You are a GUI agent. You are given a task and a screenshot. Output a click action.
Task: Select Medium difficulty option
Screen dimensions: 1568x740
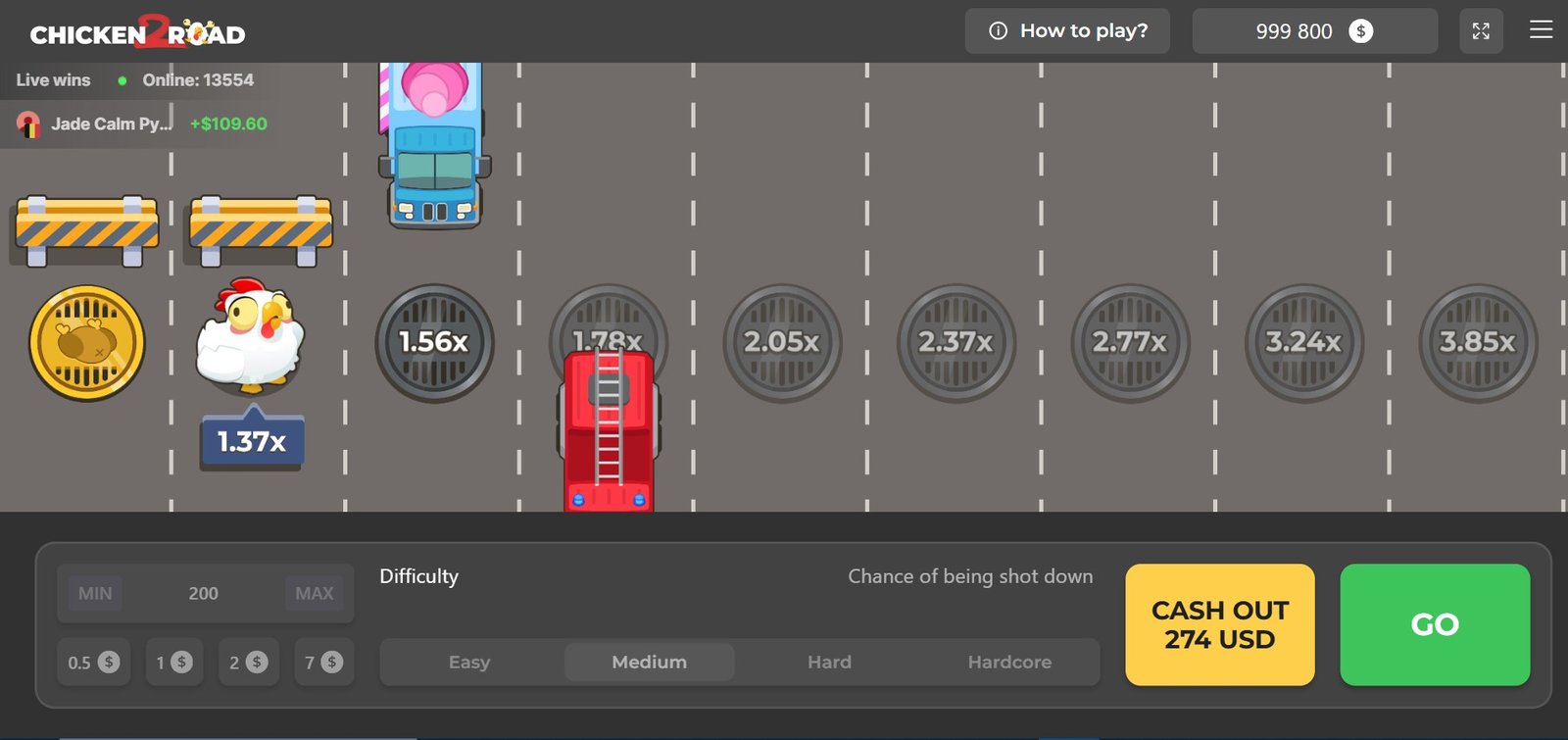pos(649,663)
